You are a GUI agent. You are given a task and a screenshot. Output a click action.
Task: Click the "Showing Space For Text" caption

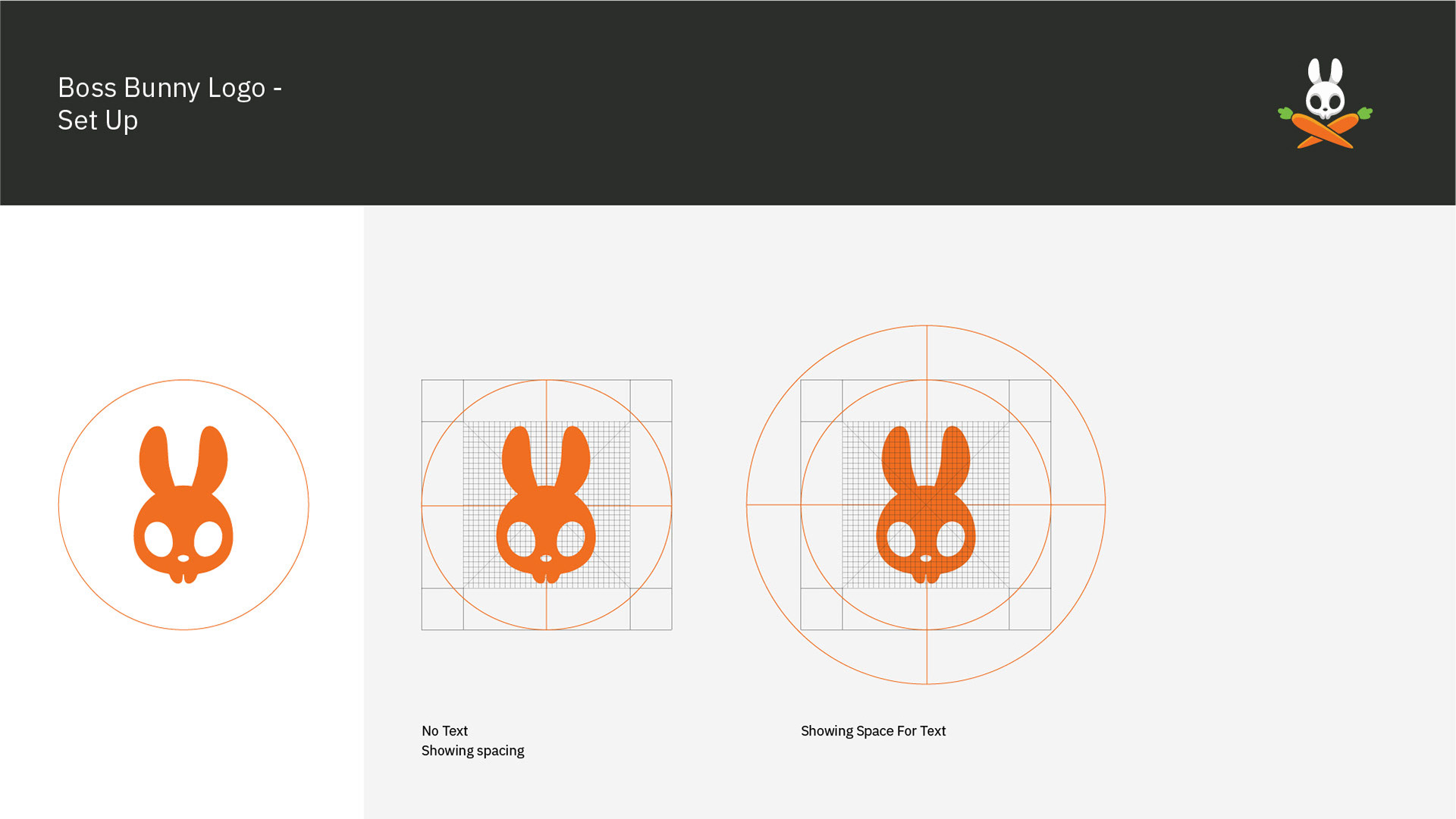pos(873,731)
